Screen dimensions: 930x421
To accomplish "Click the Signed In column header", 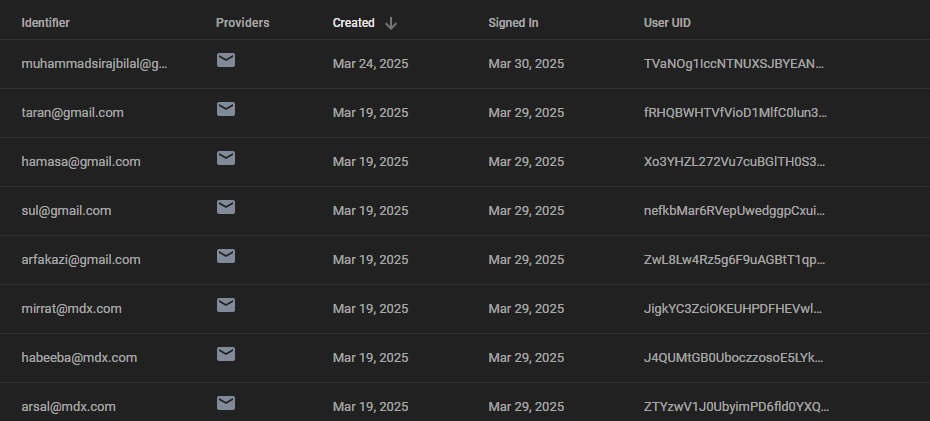I will 513,23.
